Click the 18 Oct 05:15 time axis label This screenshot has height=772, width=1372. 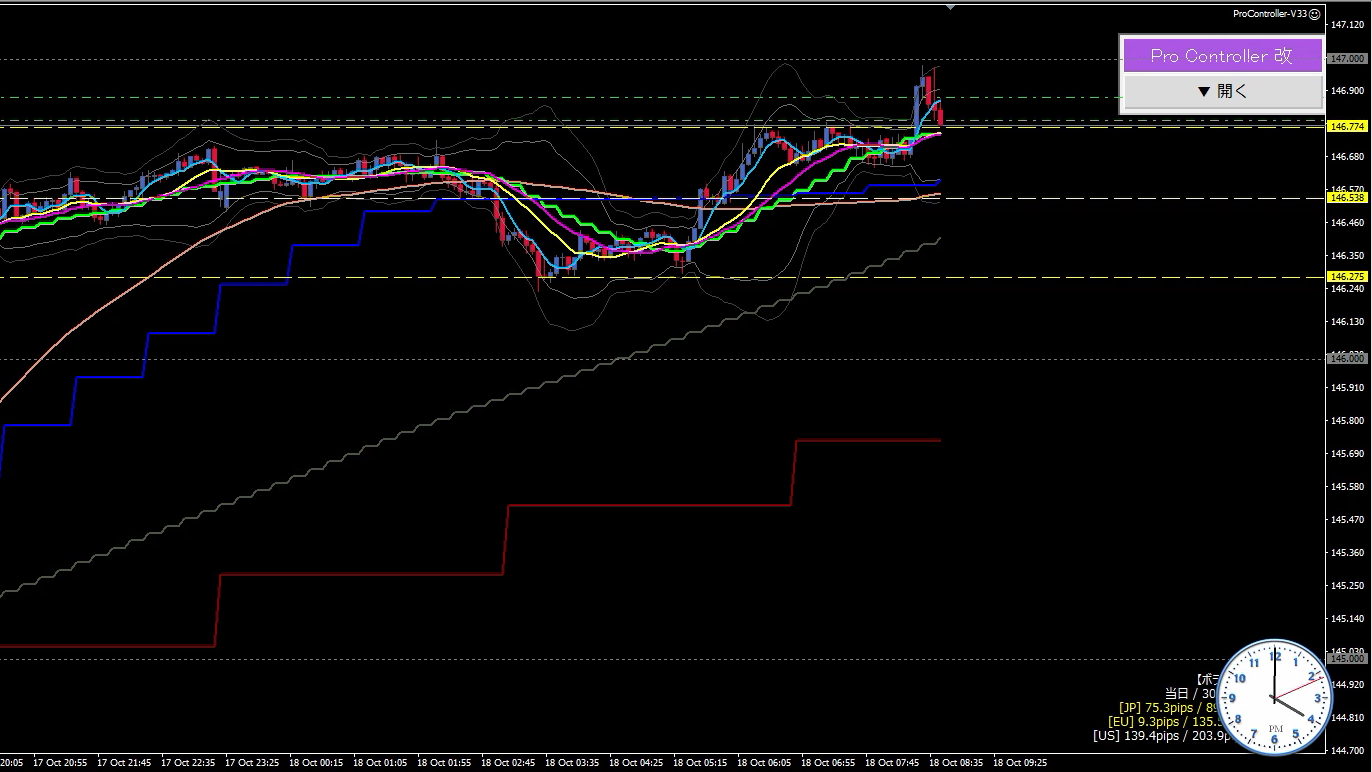700,762
